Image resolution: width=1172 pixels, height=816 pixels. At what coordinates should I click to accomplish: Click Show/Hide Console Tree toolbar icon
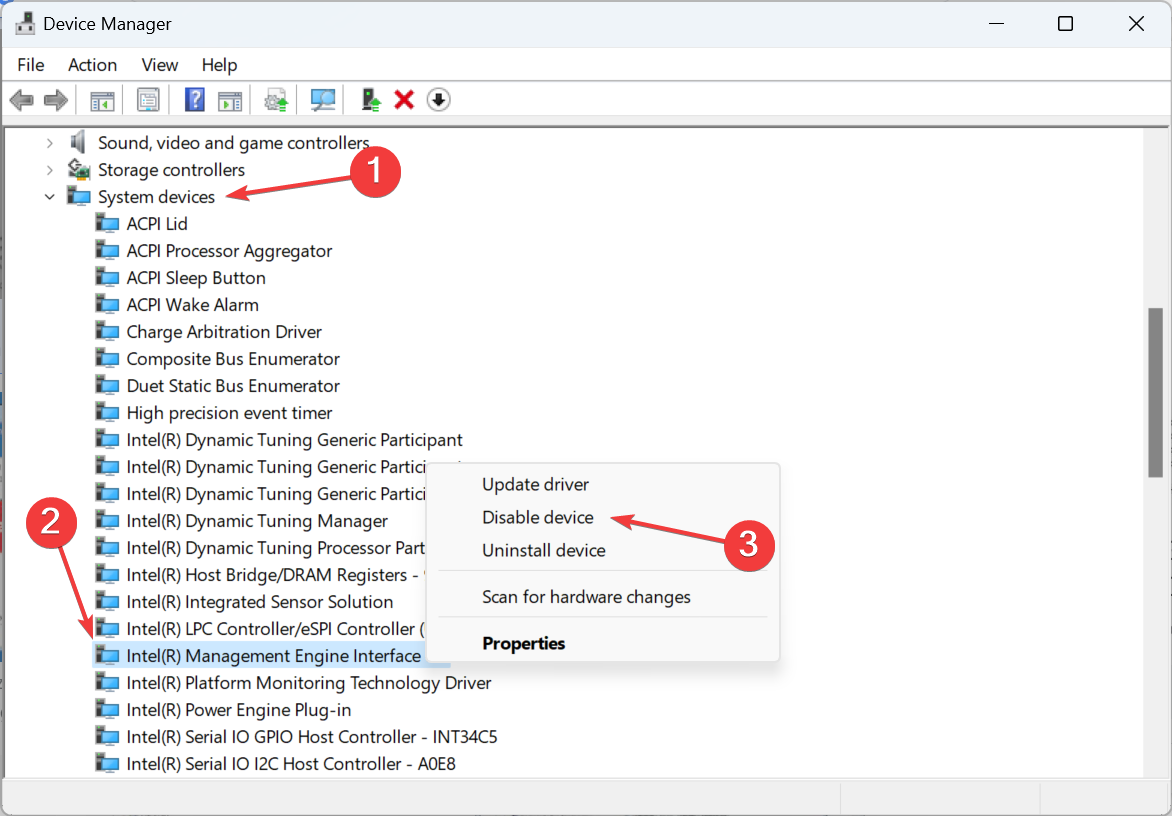tap(102, 99)
